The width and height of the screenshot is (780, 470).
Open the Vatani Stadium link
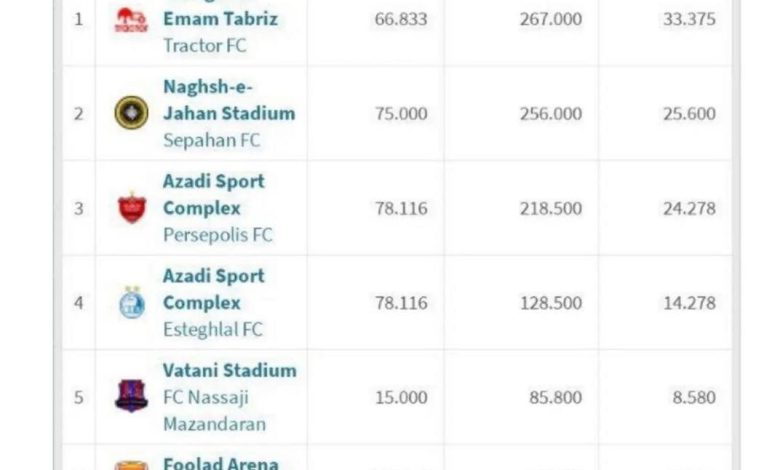(230, 371)
